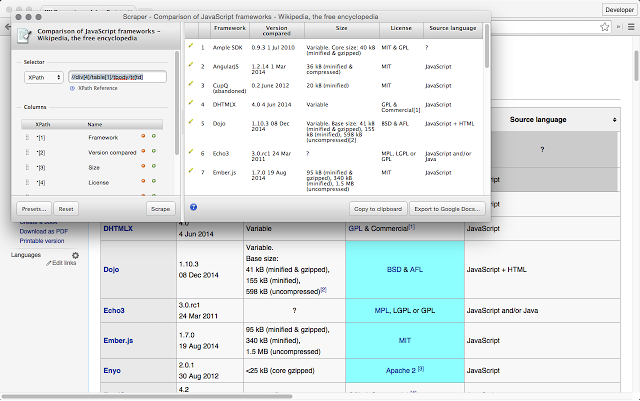
Task: Click the browser horizontal scrollbar
Action: coord(147,397)
